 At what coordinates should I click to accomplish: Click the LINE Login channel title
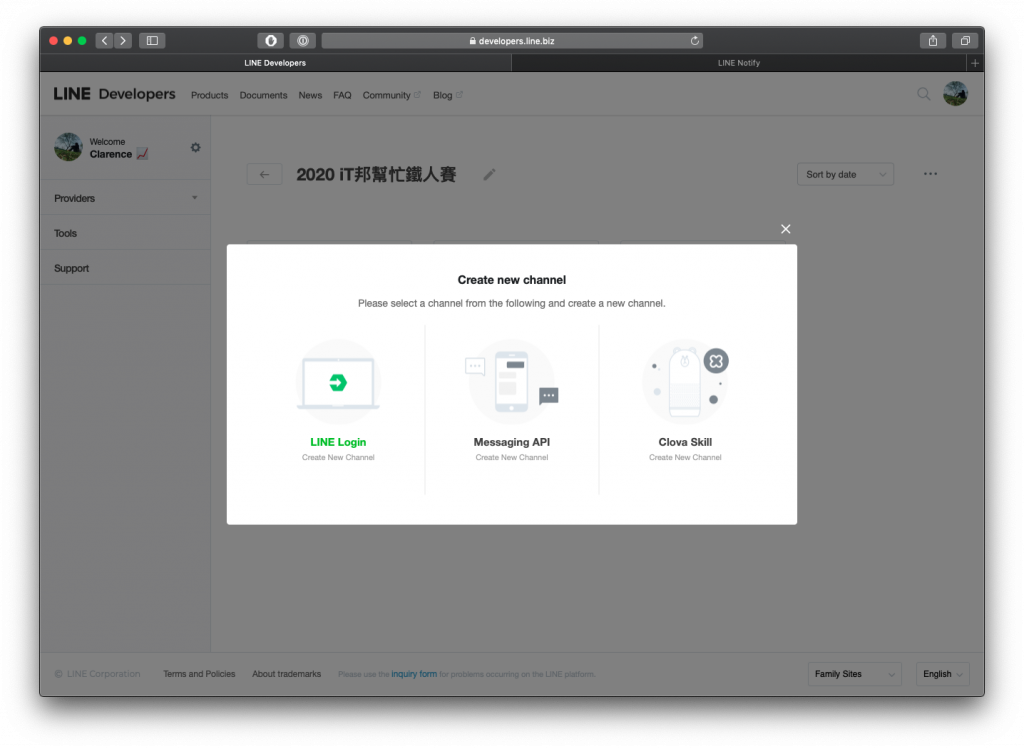tap(338, 442)
